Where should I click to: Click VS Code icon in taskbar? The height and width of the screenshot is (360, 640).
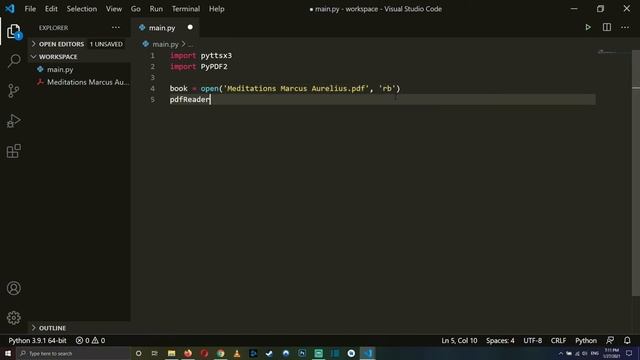pos(368,353)
